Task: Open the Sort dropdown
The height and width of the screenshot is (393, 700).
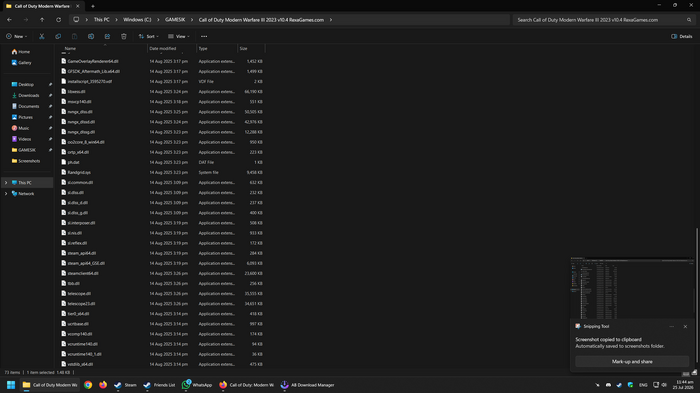Action: [148, 36]
